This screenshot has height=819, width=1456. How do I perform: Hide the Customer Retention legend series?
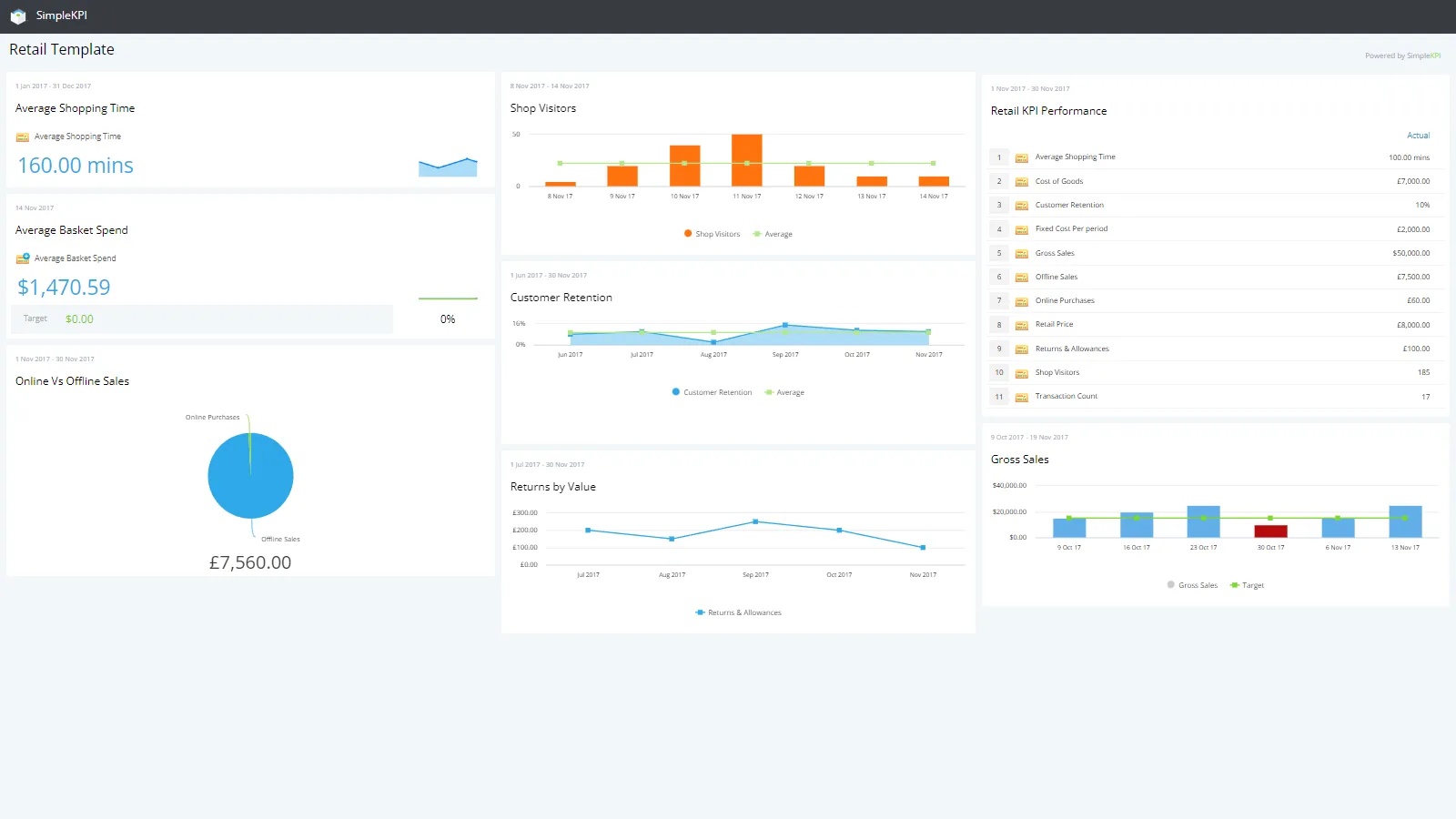[x=712, y=392]
